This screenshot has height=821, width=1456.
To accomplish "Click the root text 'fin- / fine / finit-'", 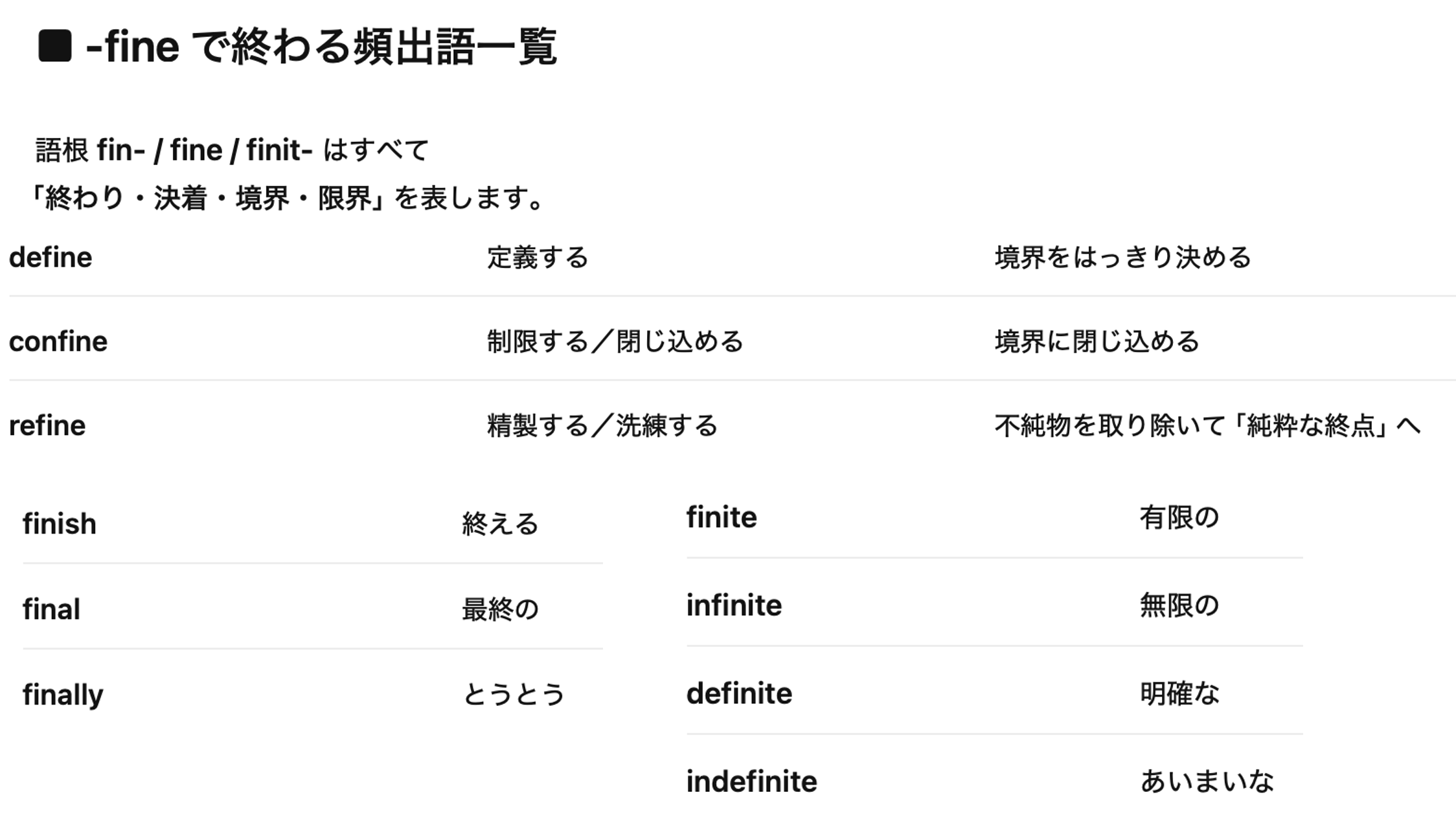I will coord(205,151).
